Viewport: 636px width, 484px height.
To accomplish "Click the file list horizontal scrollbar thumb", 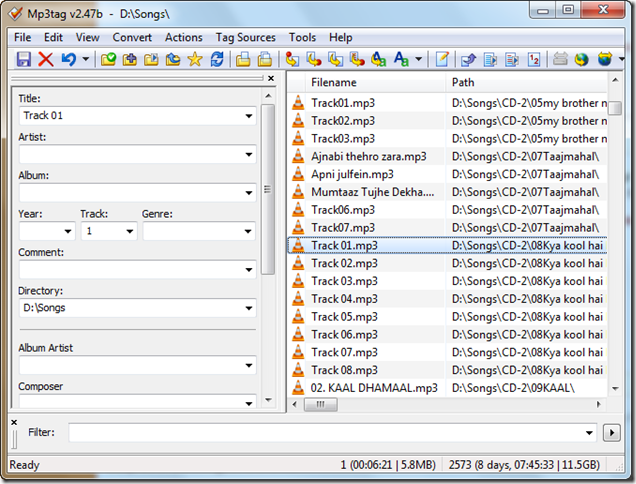I will tap(320, 404).
